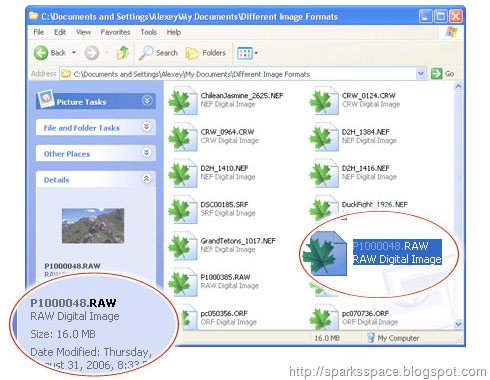Select the GrandTetons_1017.NEF file icon
The image size is (490, 380).
183,246
